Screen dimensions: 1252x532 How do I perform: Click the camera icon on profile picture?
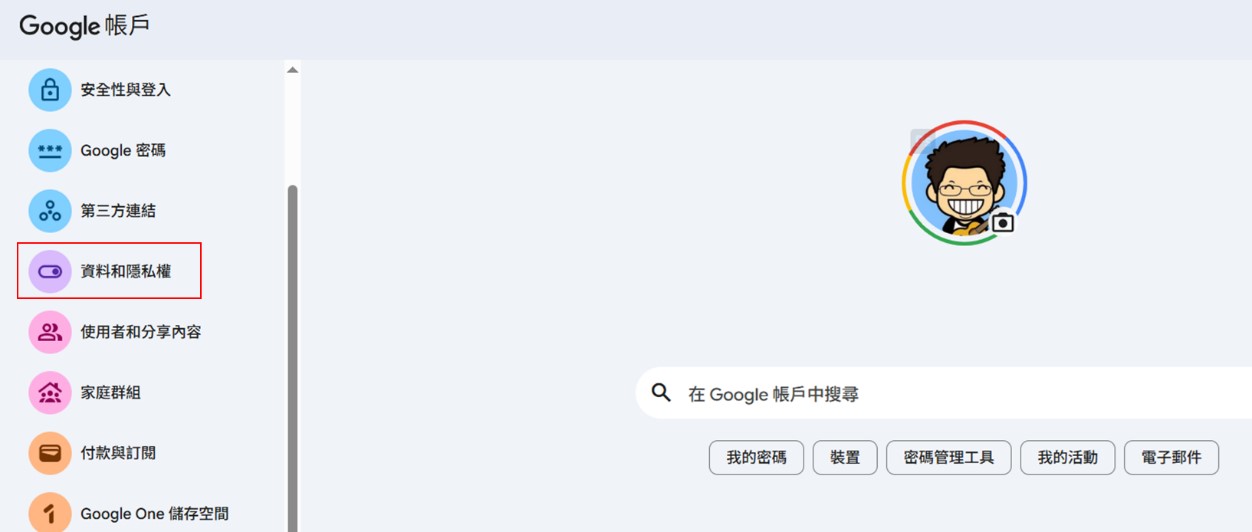[x=1003, y=222]
